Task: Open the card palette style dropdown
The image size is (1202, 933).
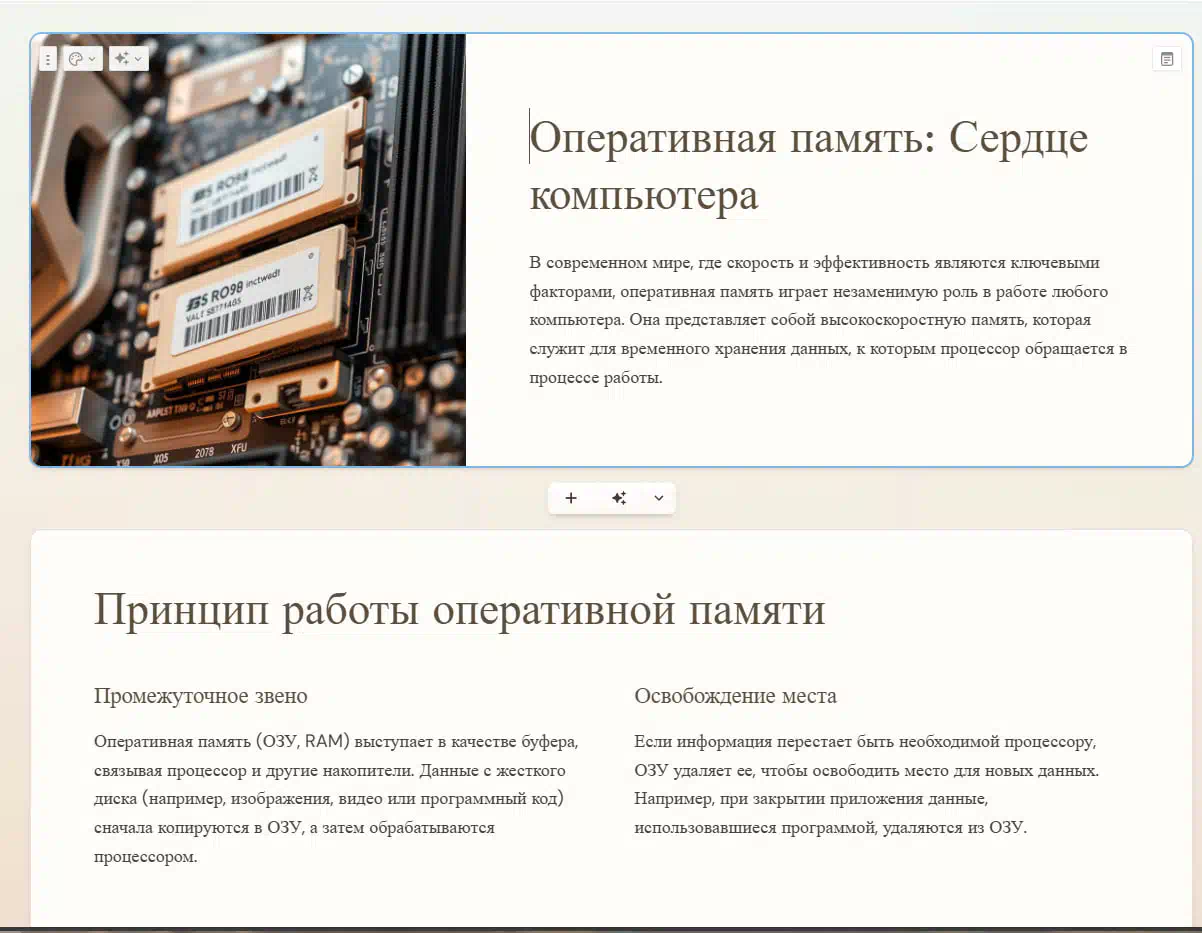Action: (82, 59)
